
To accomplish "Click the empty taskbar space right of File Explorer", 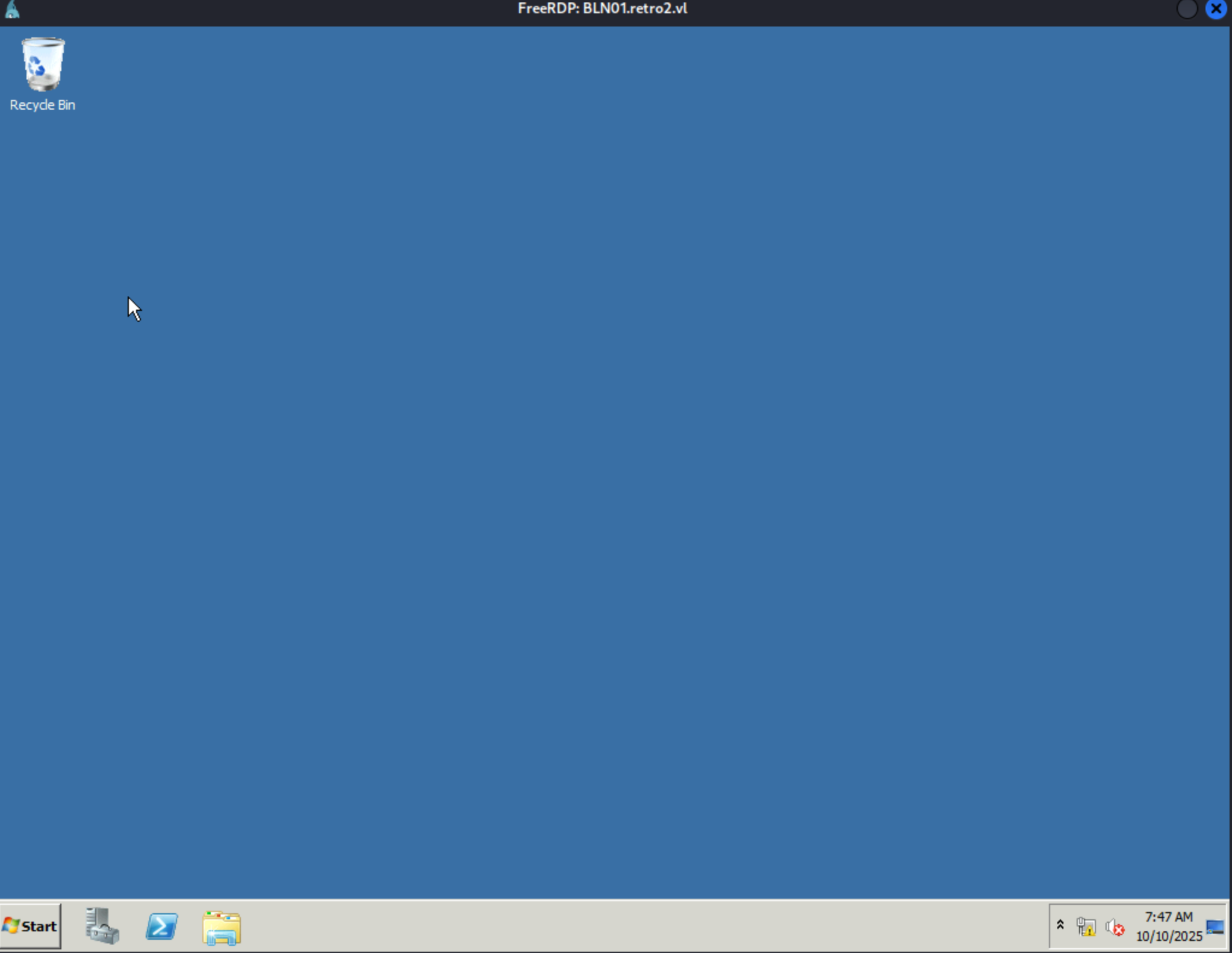I will point(602,926).
